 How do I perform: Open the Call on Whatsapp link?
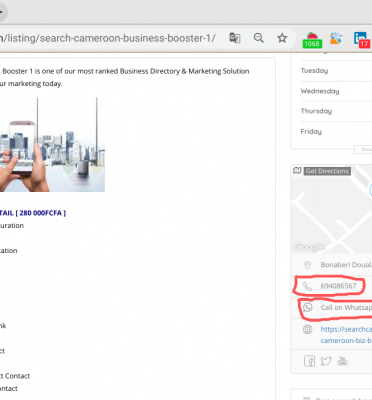pos(346,307)
